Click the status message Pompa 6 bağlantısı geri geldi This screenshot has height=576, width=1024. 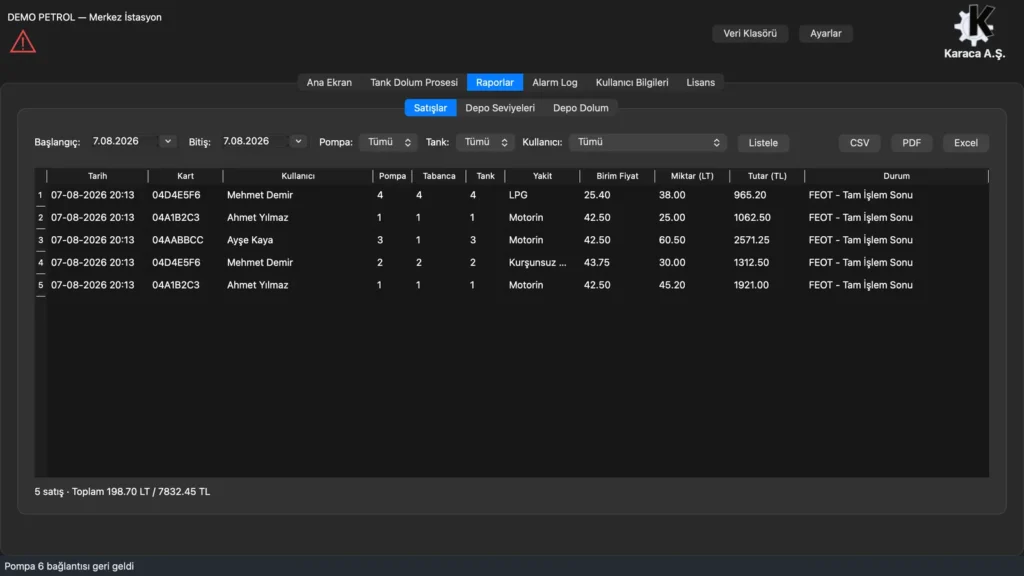(x=69, y=566)
